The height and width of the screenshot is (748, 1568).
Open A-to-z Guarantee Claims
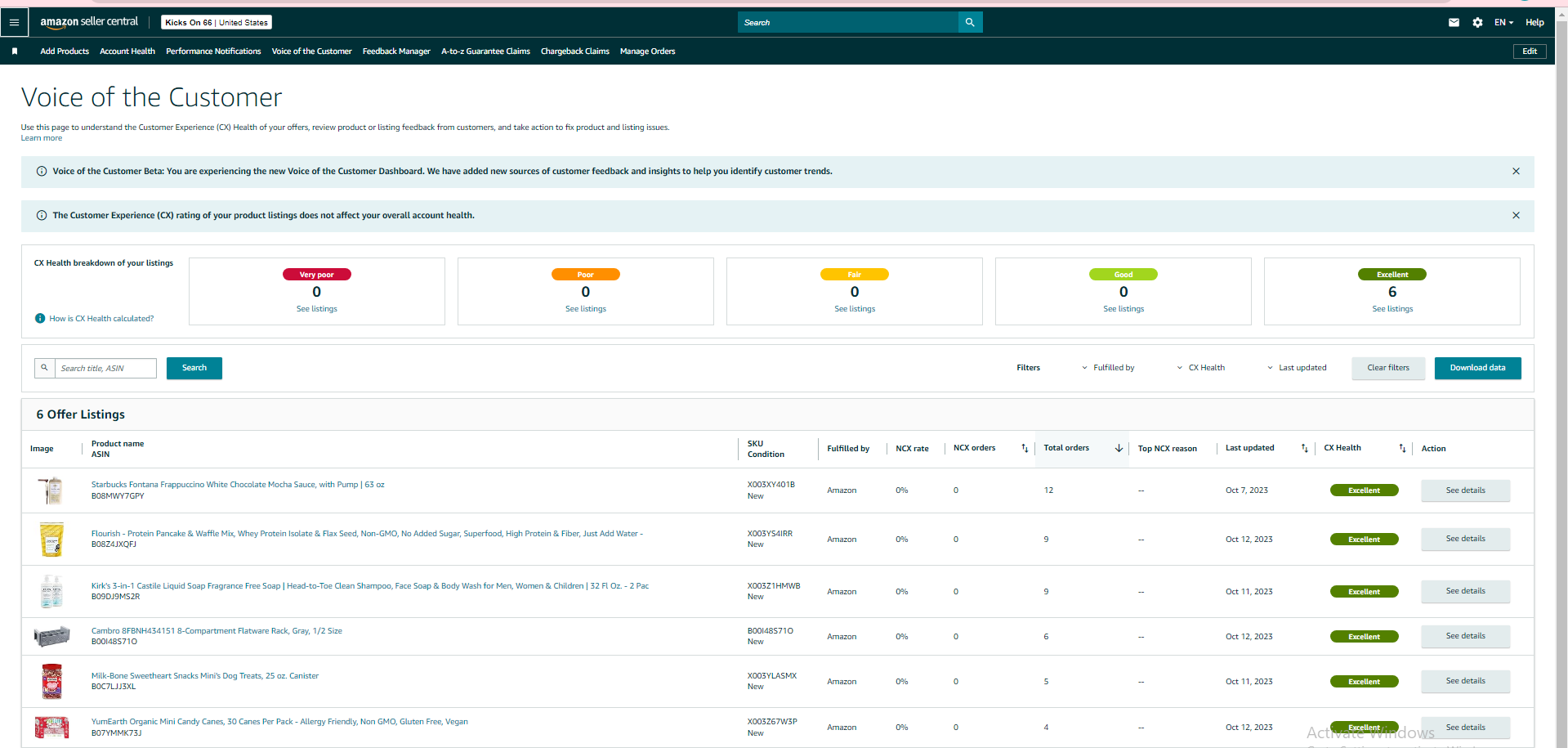485,52
